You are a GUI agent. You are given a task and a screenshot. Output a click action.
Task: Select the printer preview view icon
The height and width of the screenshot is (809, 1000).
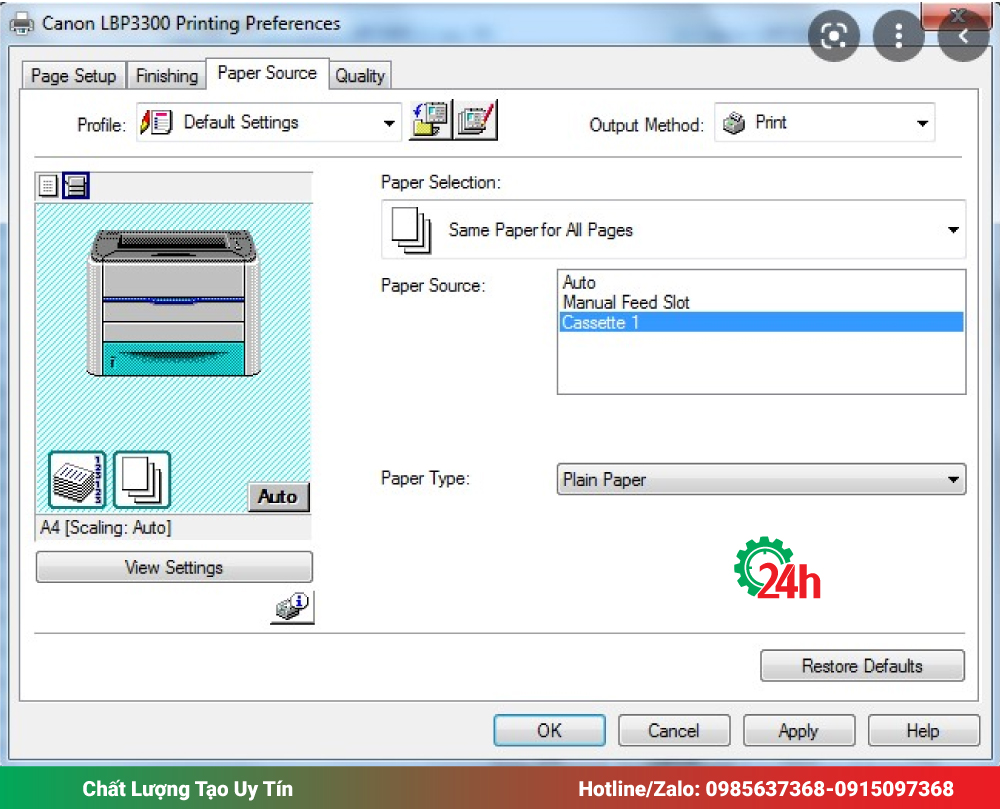(76, 186)
